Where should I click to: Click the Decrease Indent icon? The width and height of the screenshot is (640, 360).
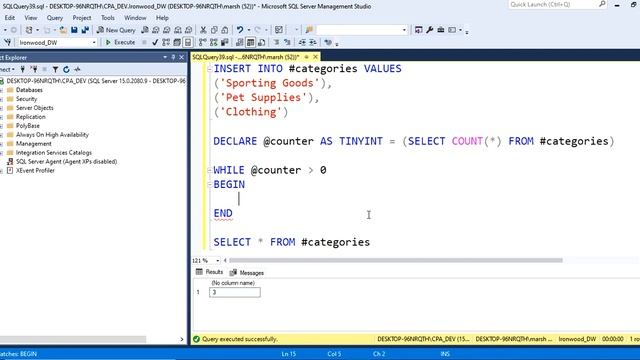click(302, 42)
